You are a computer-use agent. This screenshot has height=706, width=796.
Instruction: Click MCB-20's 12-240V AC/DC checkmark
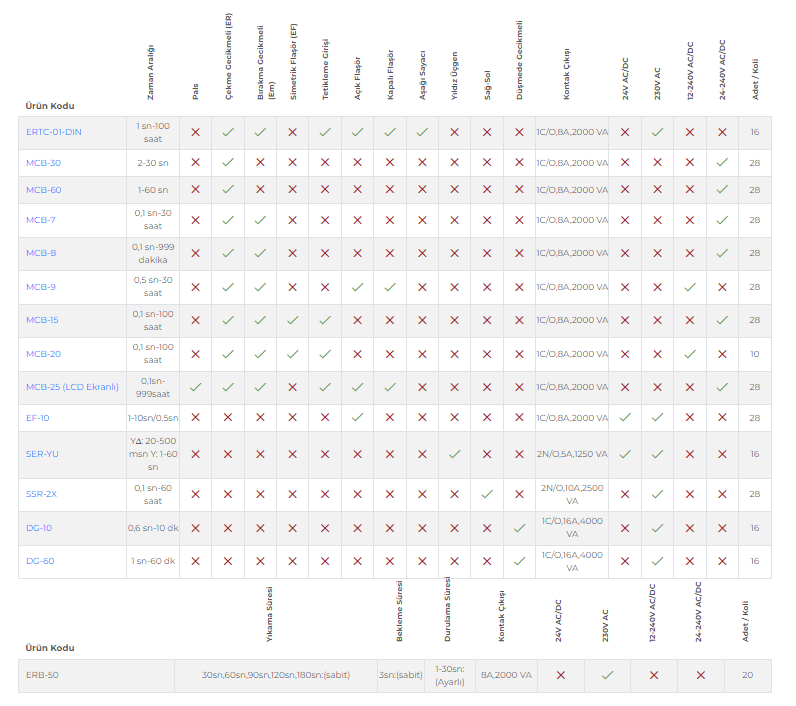[690, 354]
